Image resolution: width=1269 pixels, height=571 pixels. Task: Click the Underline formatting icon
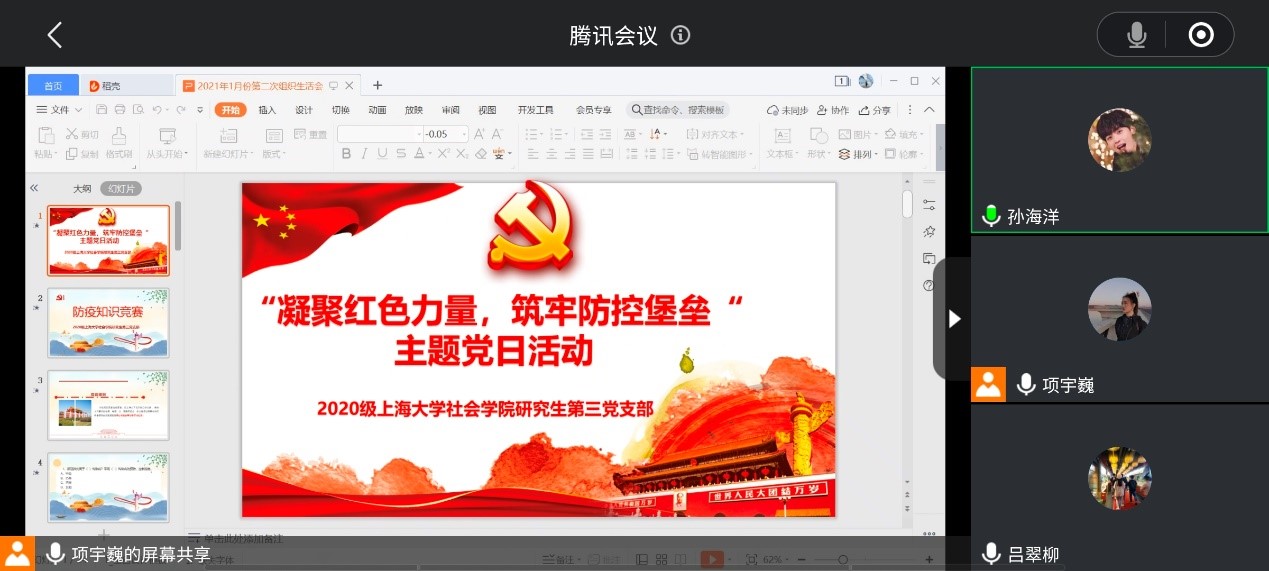[x=382, y=154]
